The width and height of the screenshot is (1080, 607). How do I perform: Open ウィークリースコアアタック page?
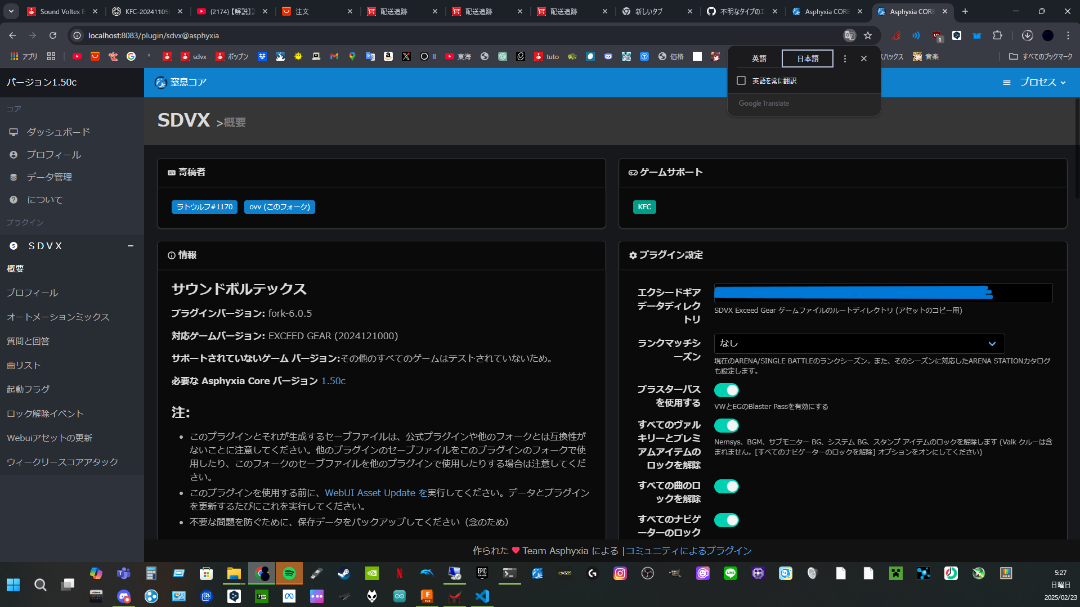point(62,462)
